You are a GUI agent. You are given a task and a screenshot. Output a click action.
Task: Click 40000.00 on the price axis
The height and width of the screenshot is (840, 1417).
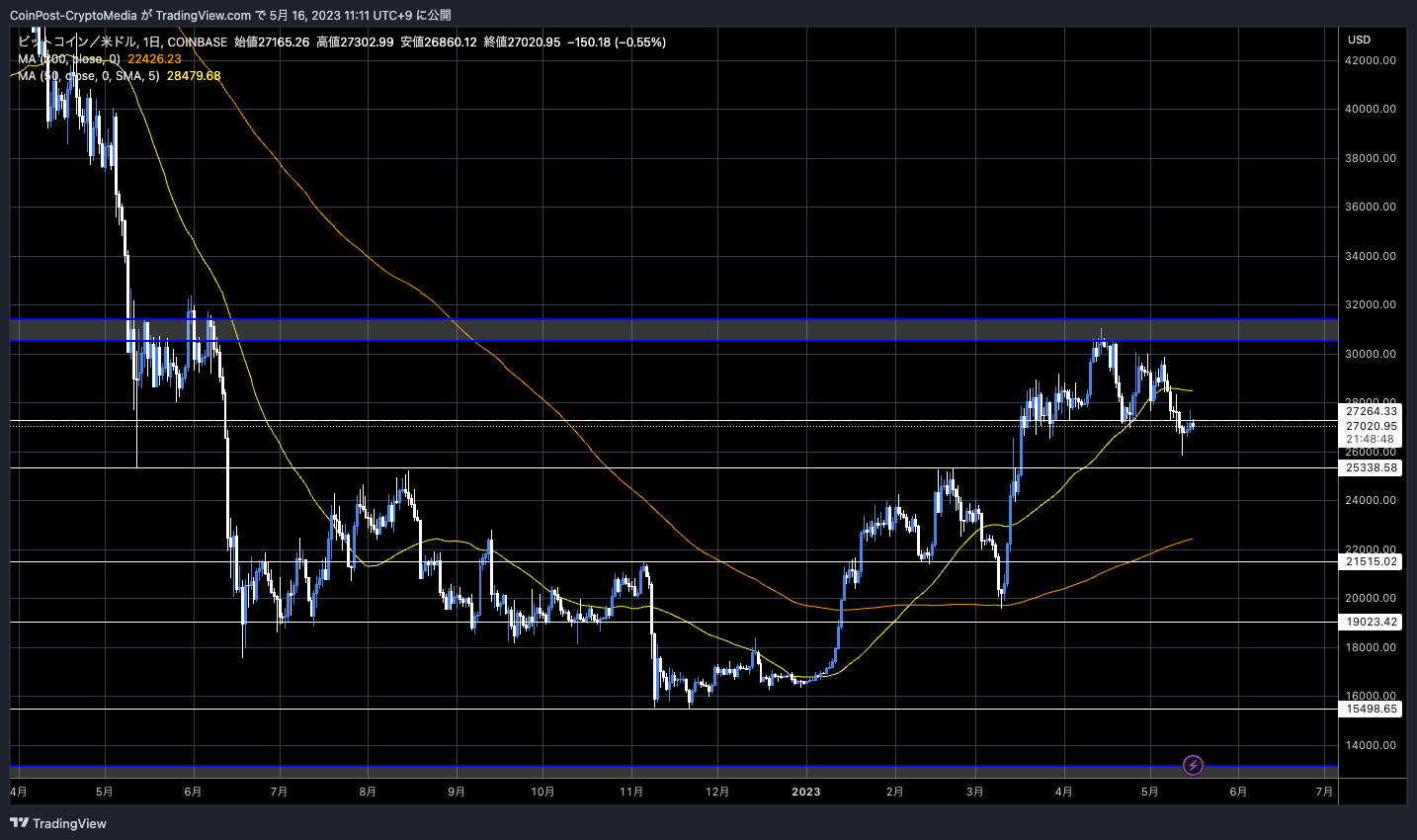(1372, 109)
